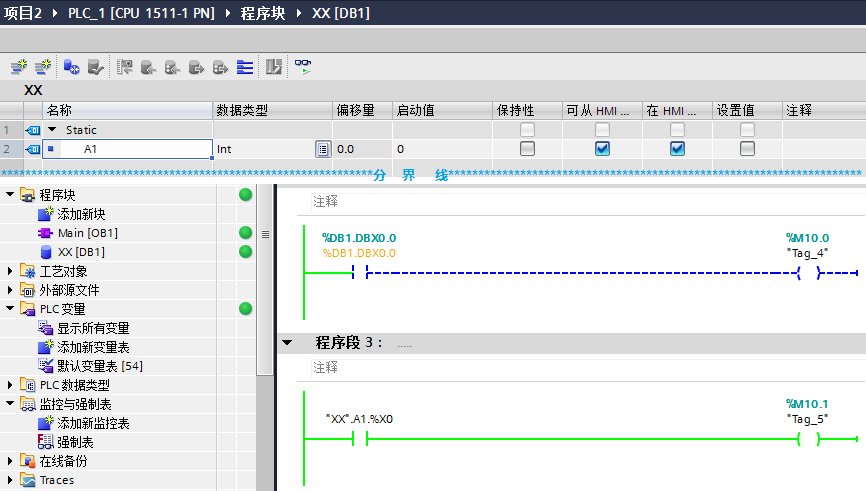This screenshot has width=866, height=491.
Task: Click the copy snapshots to start values icon
Action: (x=148, y=67)
